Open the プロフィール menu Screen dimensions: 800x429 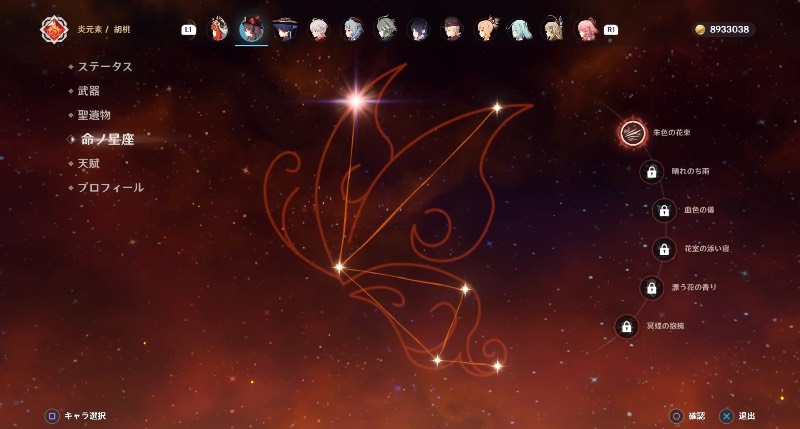111,188
